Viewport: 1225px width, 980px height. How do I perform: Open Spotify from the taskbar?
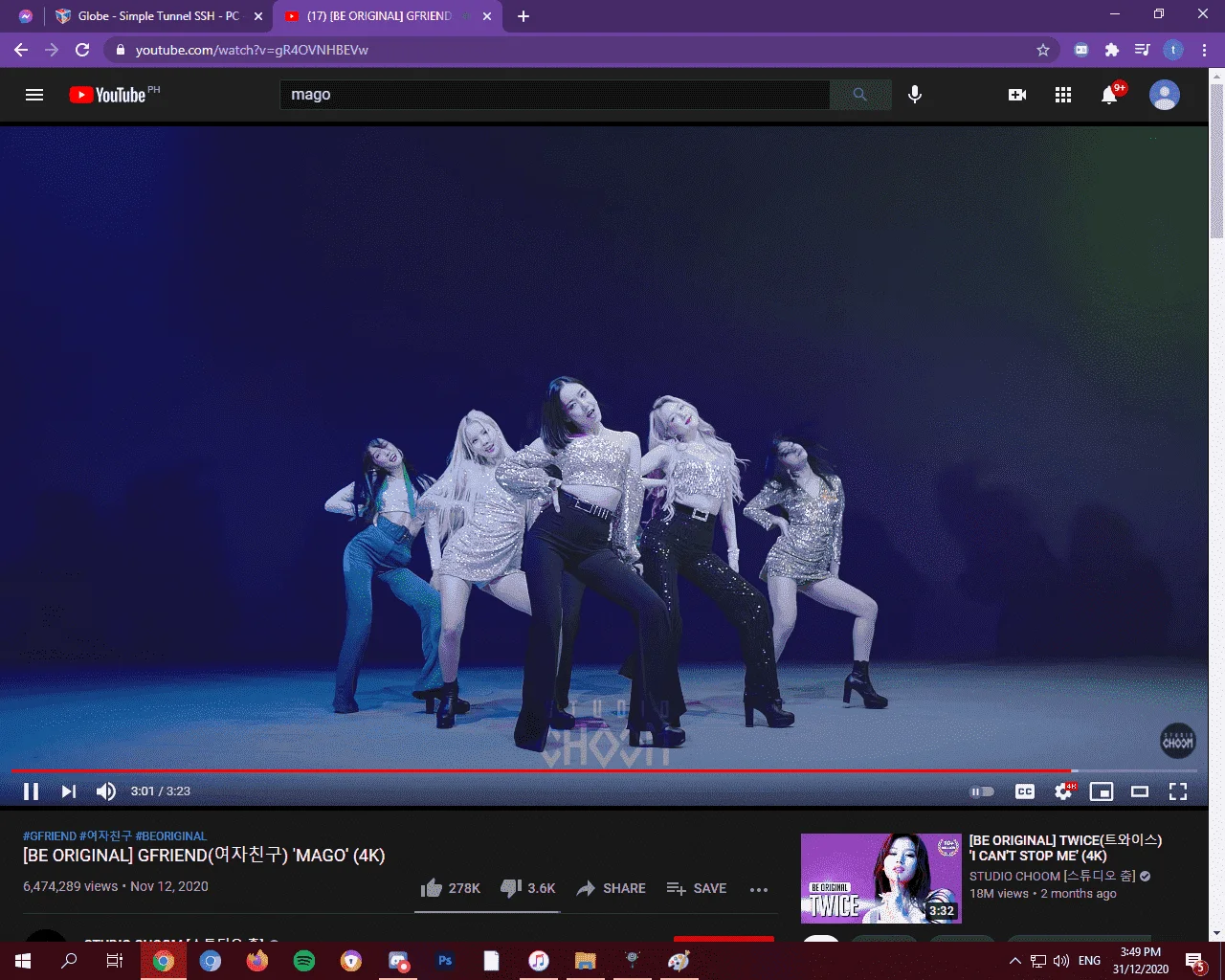304,961
